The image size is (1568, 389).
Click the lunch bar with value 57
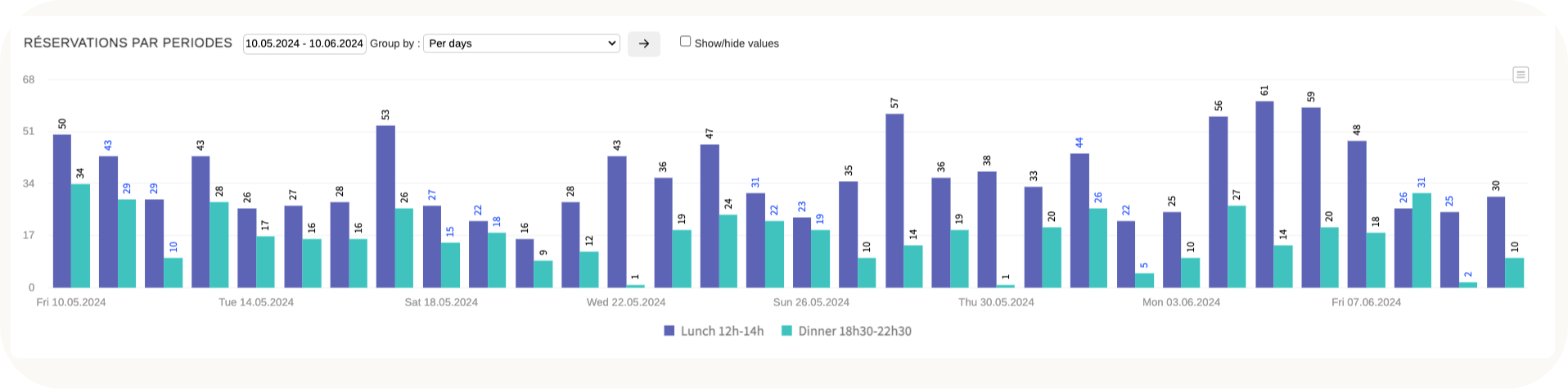point(894,201)
